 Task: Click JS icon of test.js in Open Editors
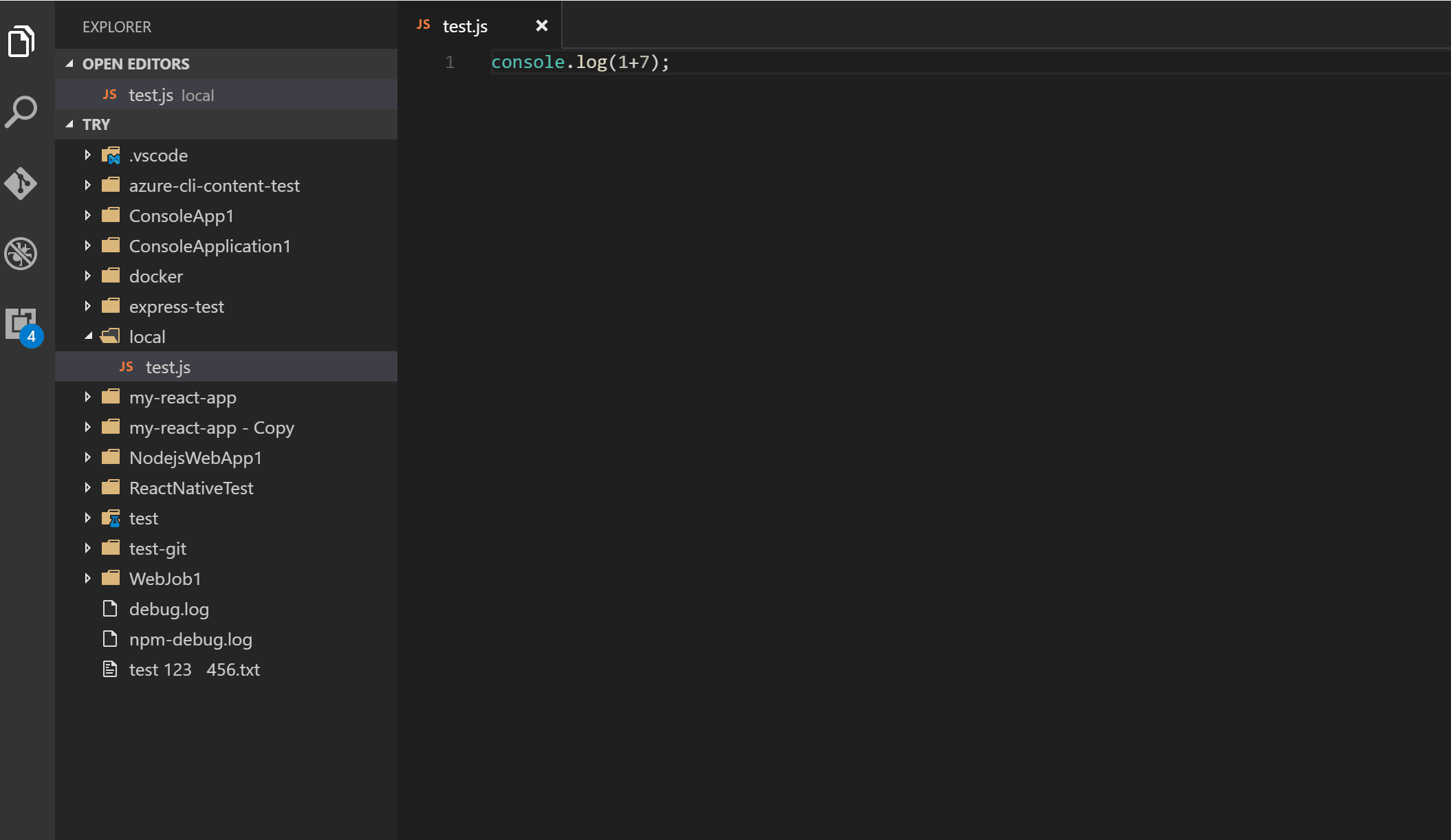click(110, 95)
